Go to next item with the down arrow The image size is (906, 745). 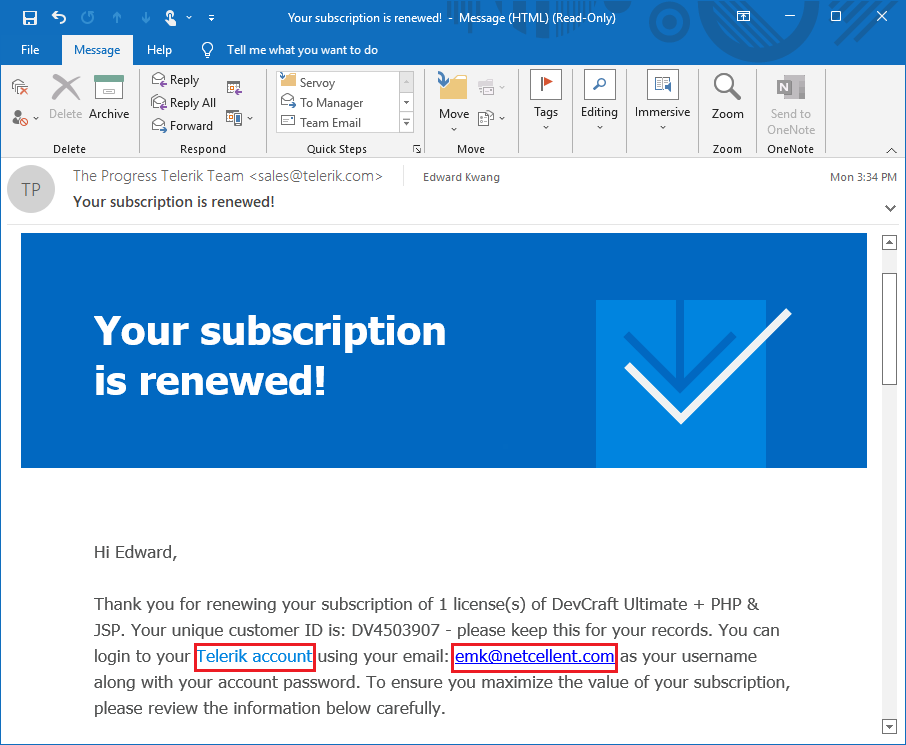pyautogui.click(x=146, y=17)
